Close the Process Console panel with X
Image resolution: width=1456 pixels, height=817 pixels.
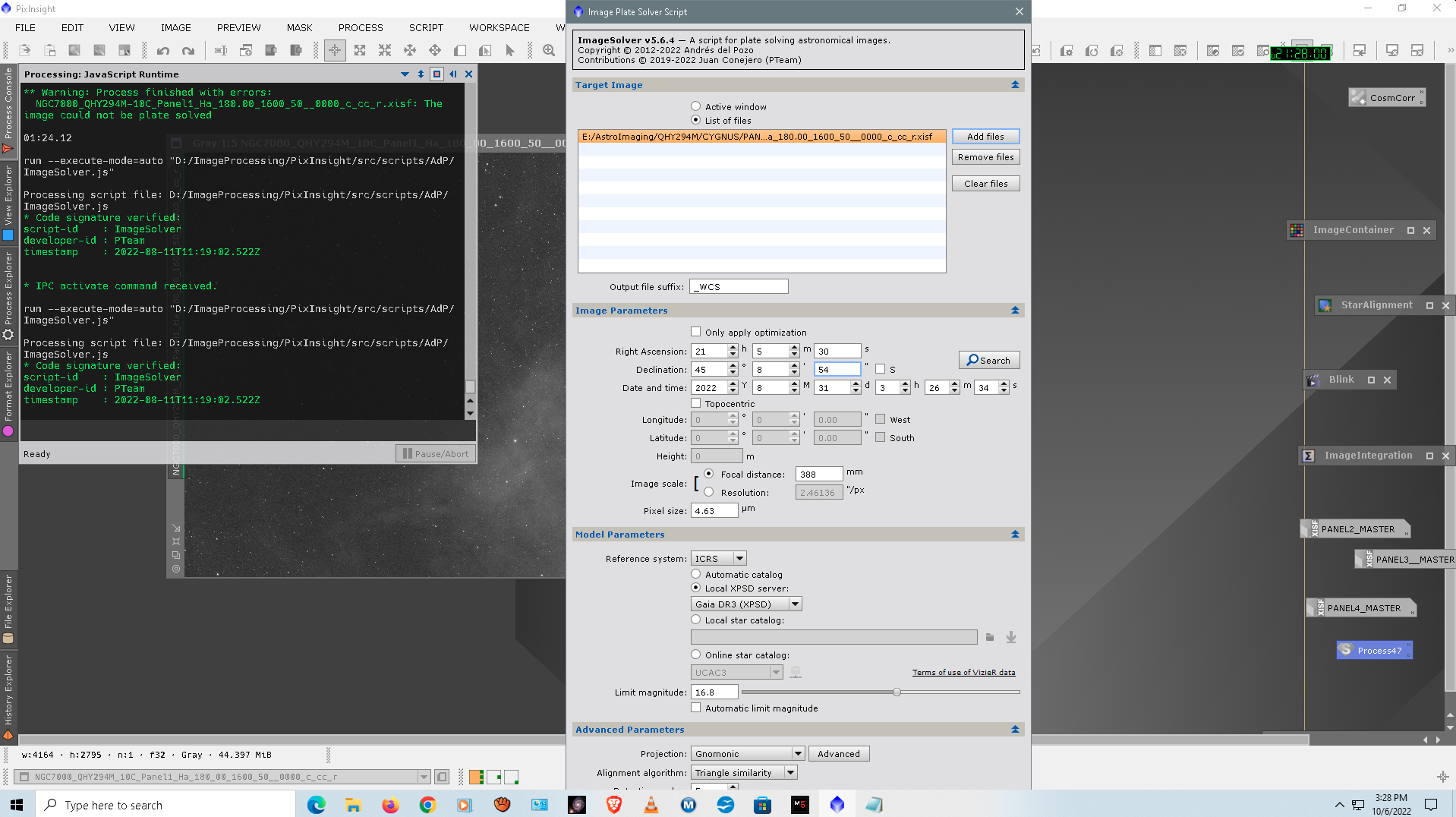coord(469,74)
